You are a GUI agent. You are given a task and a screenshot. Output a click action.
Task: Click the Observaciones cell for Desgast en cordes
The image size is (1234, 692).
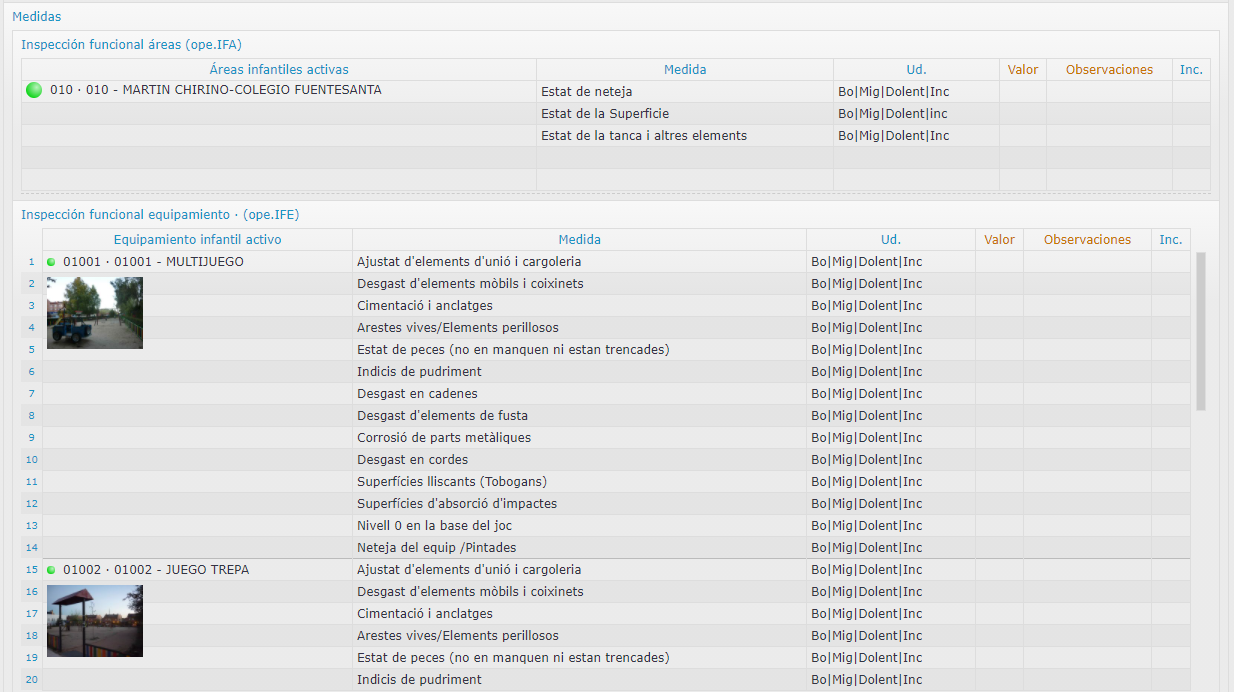1087,460
